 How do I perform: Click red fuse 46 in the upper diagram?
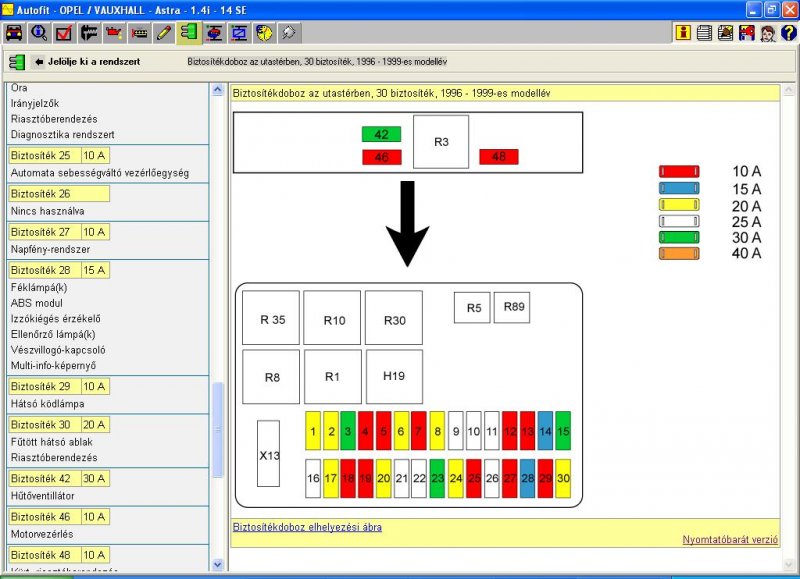point(382,157)
